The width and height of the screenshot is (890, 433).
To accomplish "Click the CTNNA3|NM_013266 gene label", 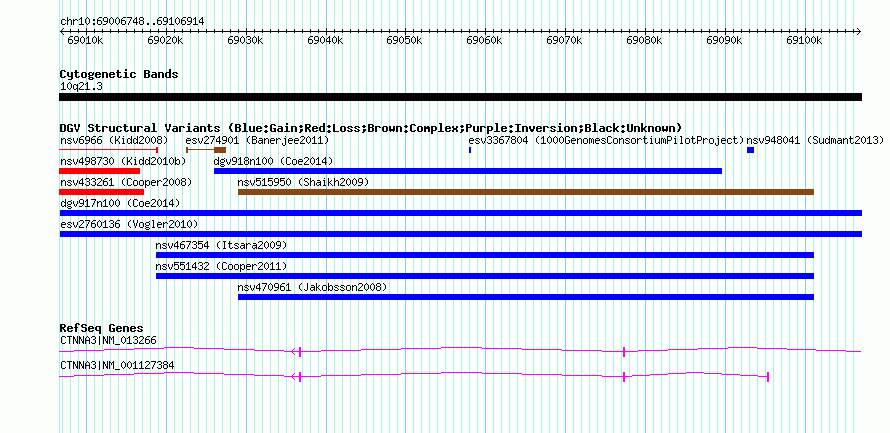I will [x=108, y=341].
